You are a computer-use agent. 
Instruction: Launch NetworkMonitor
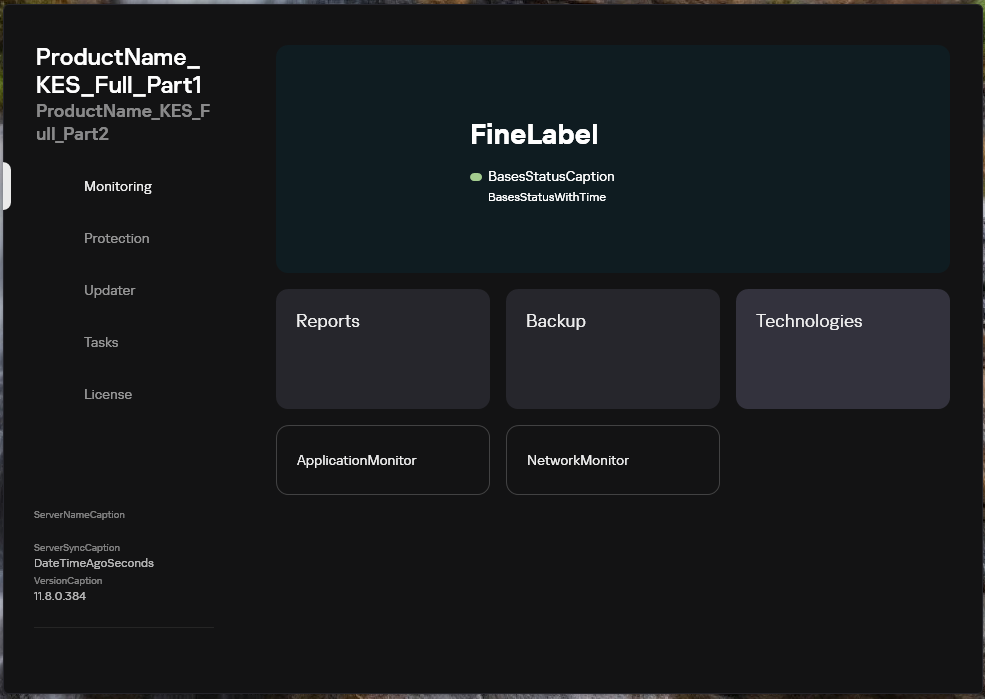coord(612,460)
